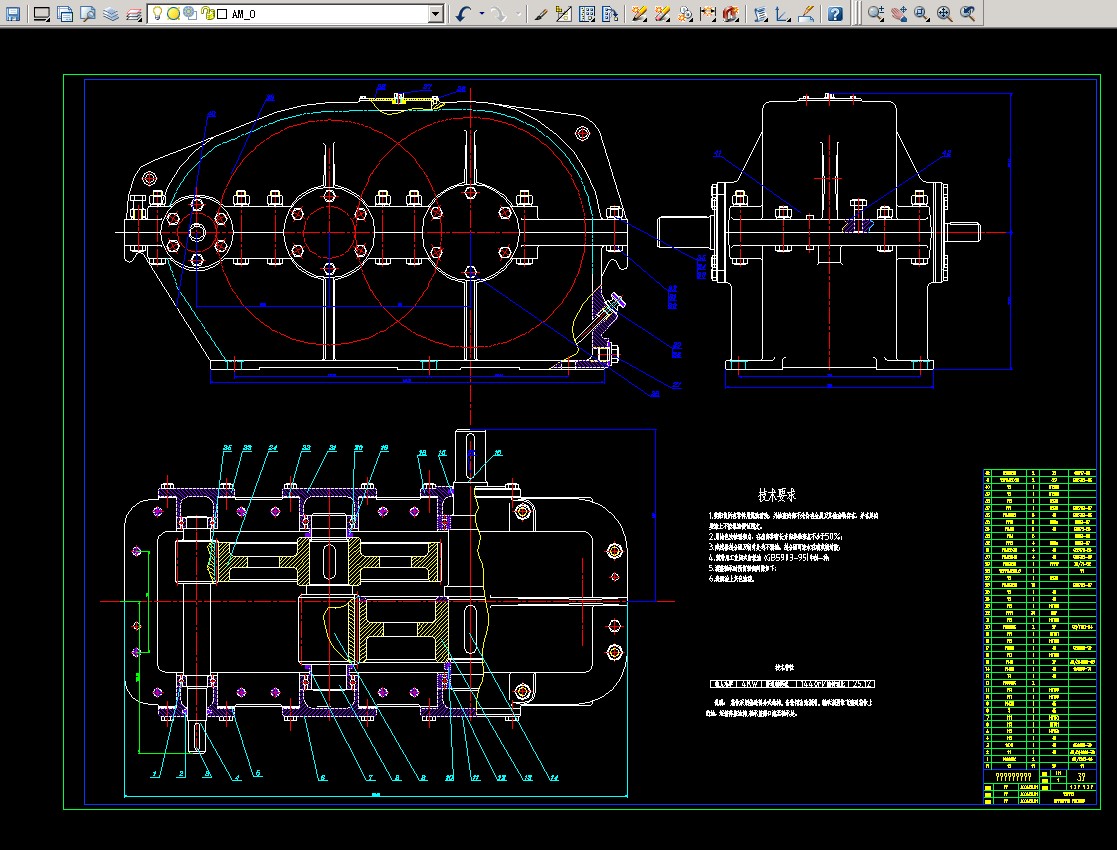Open the redo history dropdown arrow

point(518,14)
